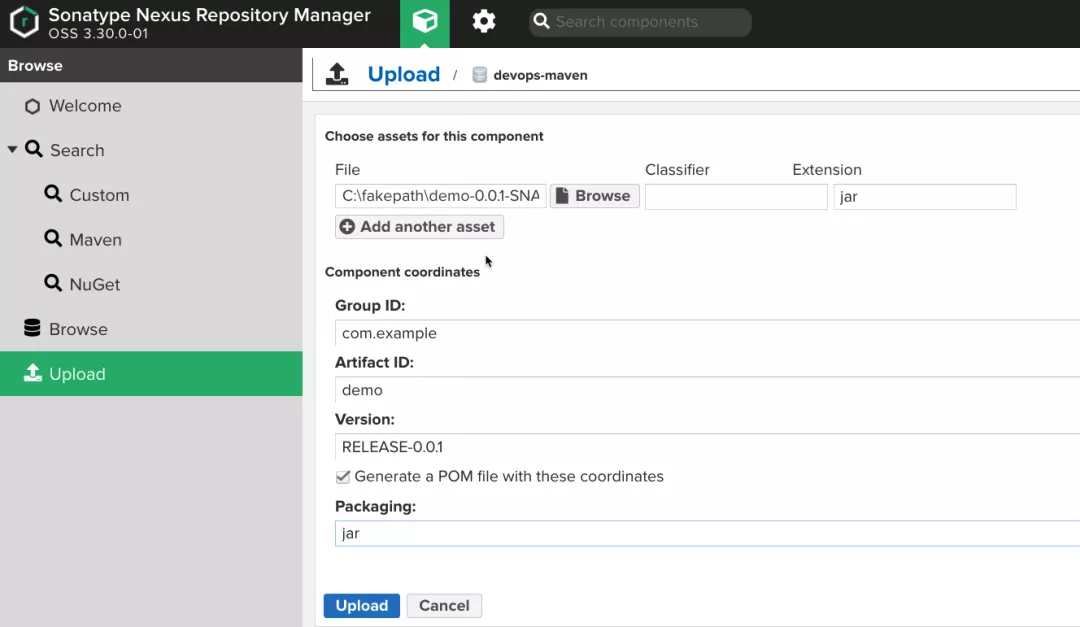Click the Custom search magnifier icon
The width and height of the screenshot is (1080, 627).
click(x=53, y=194)
